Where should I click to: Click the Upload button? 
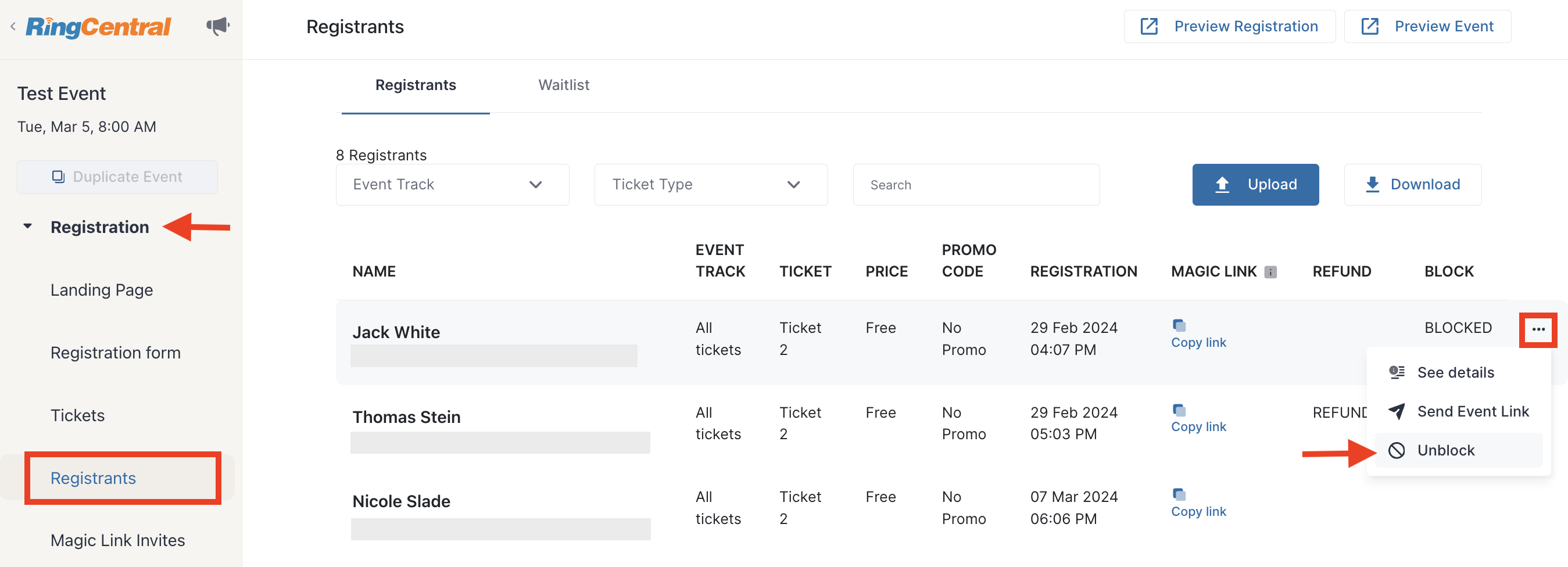pyautogui.click(x=1255, y=184)
